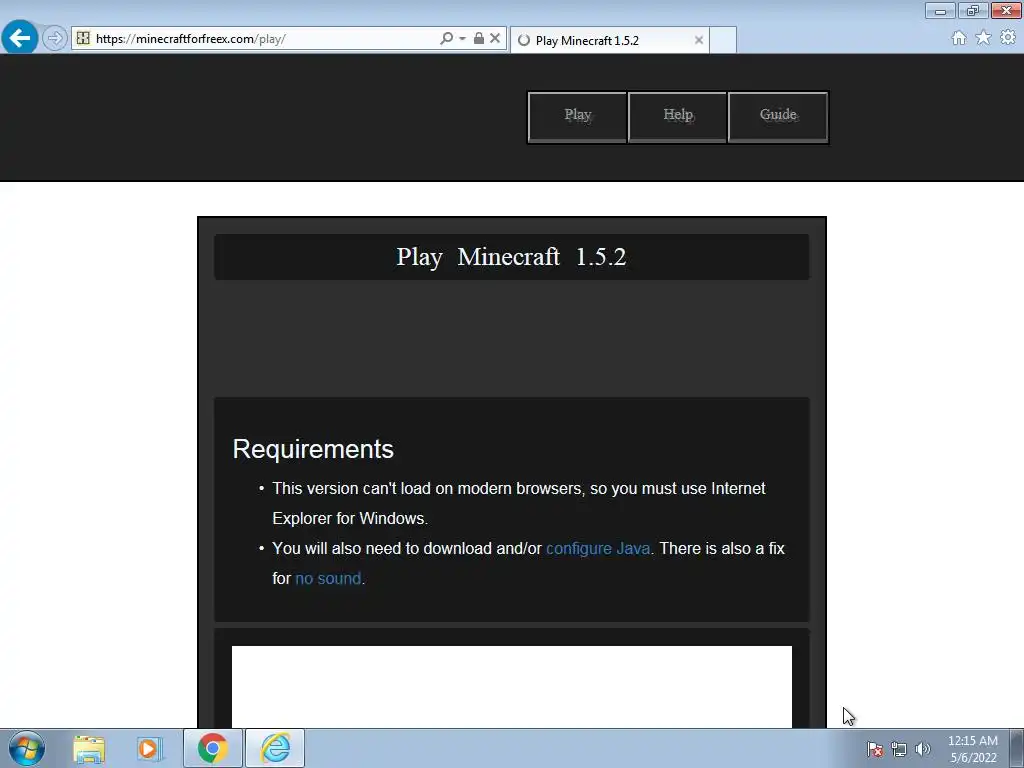This screenshot has height=768, width=1024.
Task: Click the site favicon in address bar
Action: [x=83, y=39]
